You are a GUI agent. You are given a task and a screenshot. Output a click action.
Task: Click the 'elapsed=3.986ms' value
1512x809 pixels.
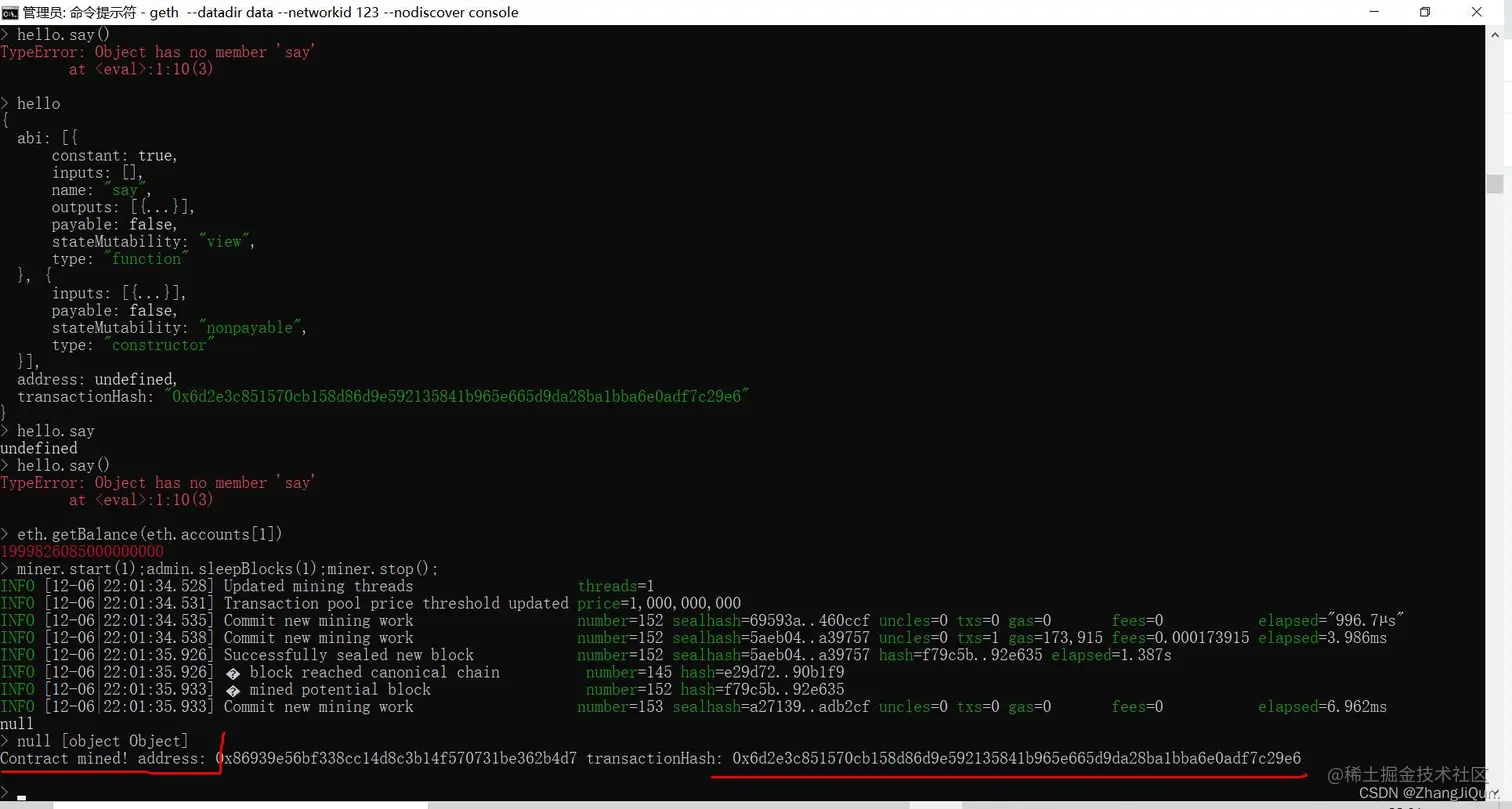tap(1322, 638)
